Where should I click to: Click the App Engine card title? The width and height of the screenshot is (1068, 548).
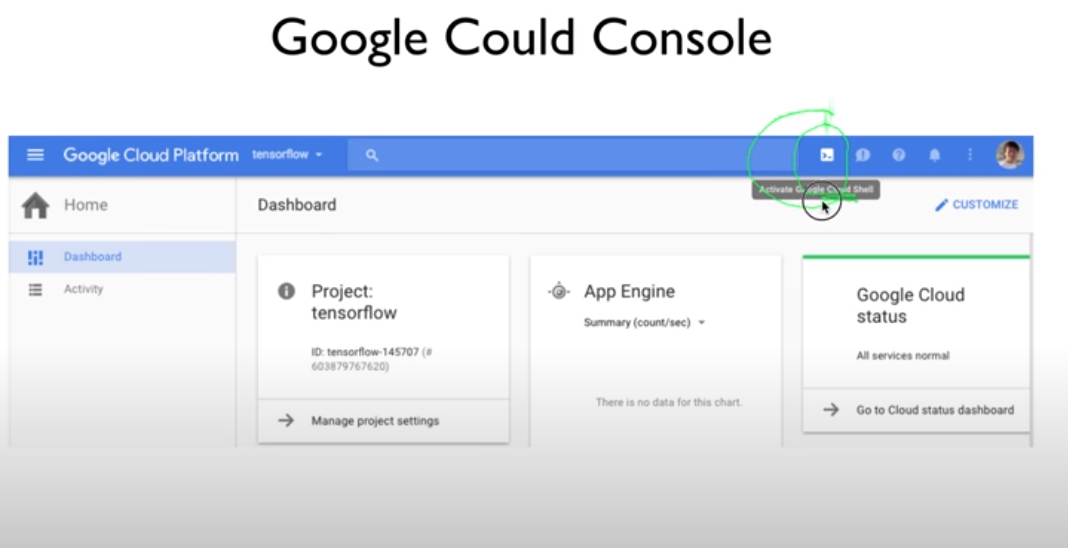pyautogui.click(x=629, y=291)
